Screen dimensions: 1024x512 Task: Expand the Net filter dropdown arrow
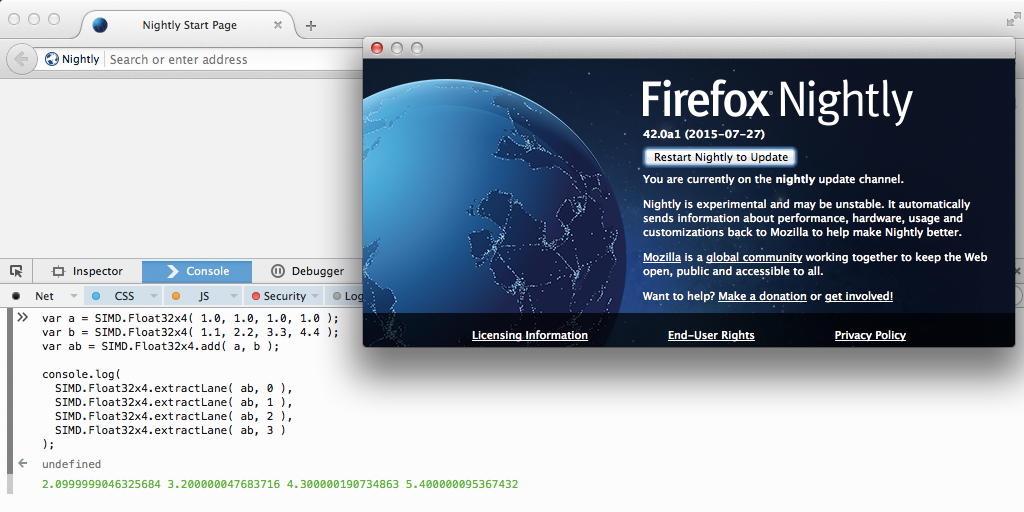73,296
